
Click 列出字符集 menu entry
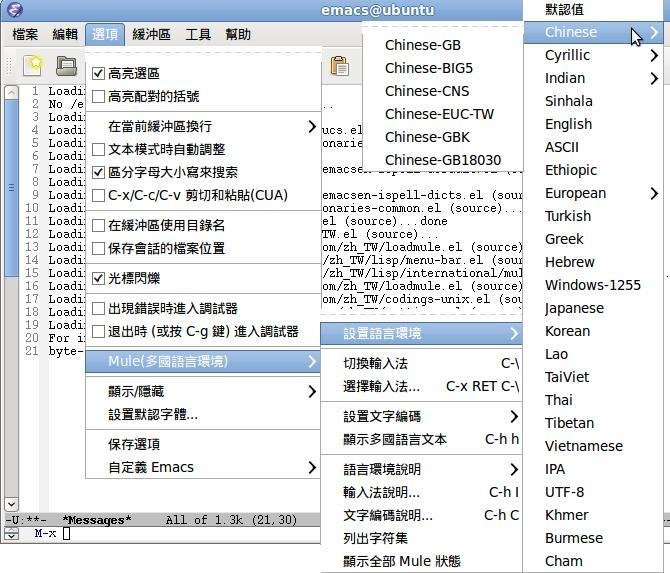click(x=422, y=538)
